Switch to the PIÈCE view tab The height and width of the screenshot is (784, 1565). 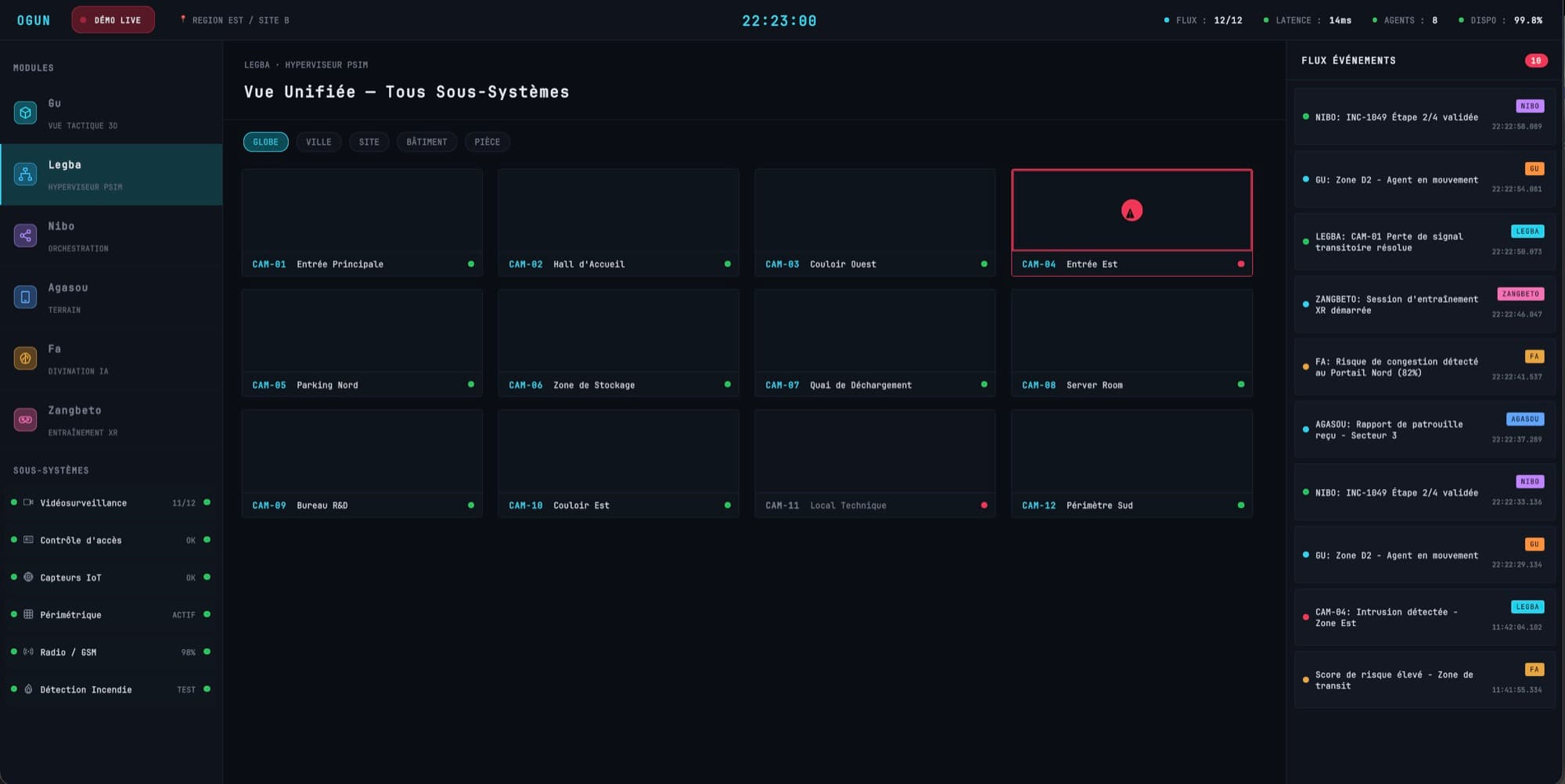point(487,142)
